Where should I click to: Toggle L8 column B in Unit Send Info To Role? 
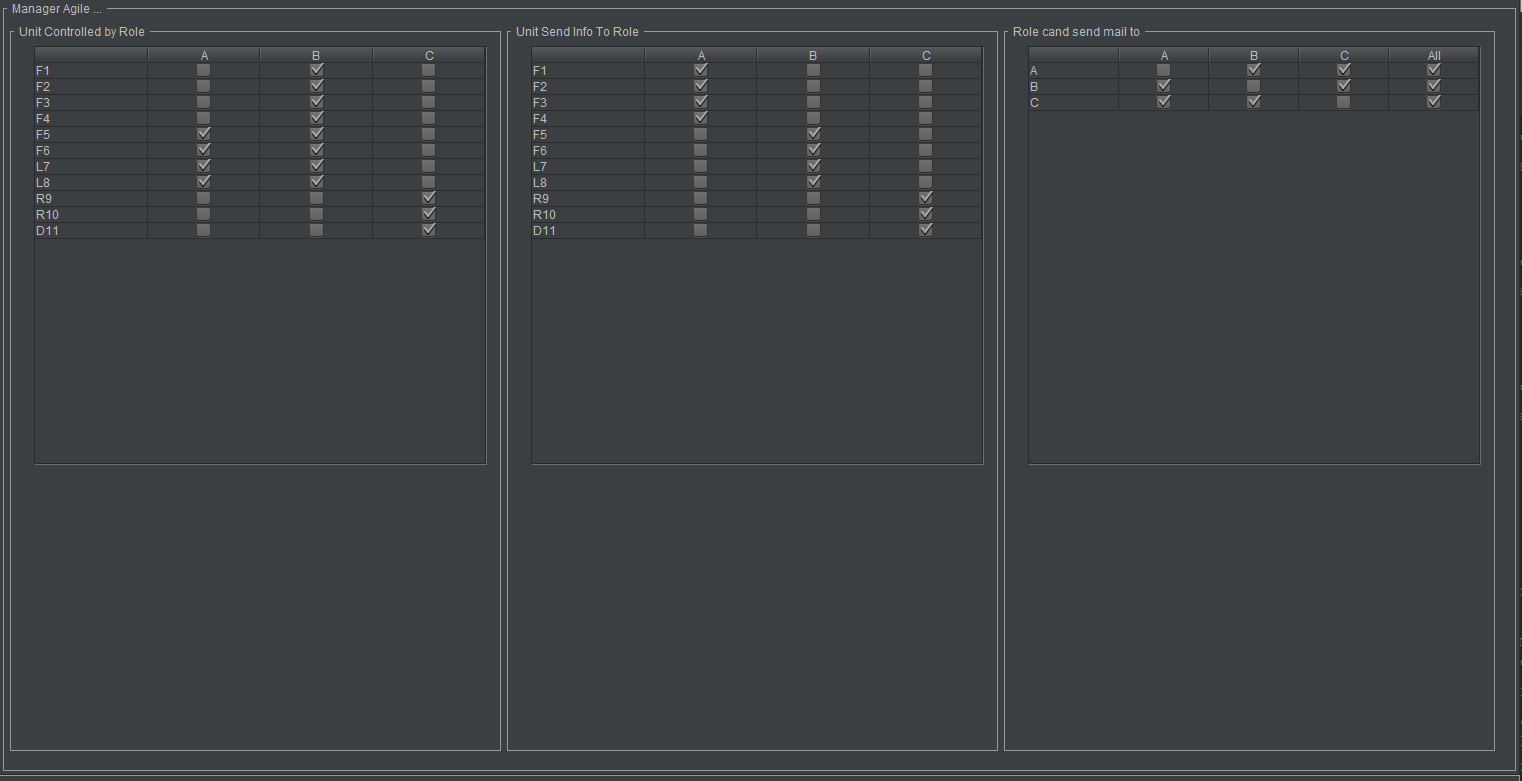[813, 183]
